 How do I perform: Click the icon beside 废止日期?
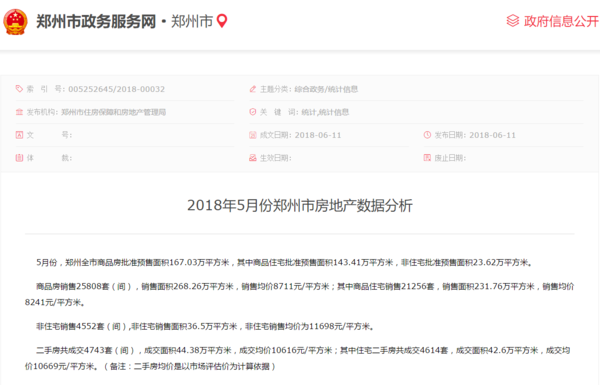(427, 158)
